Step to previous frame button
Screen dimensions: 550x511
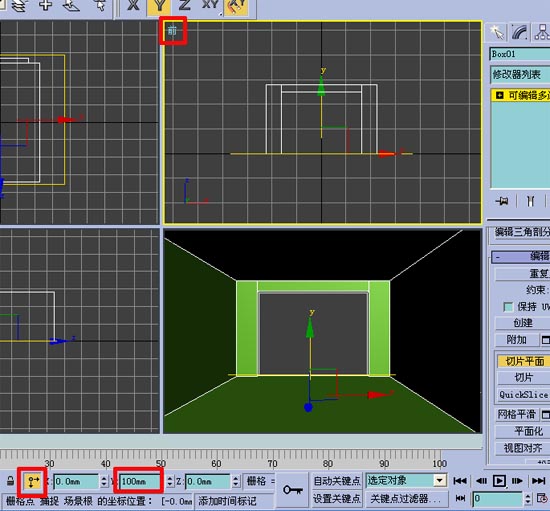pos(481,480)
